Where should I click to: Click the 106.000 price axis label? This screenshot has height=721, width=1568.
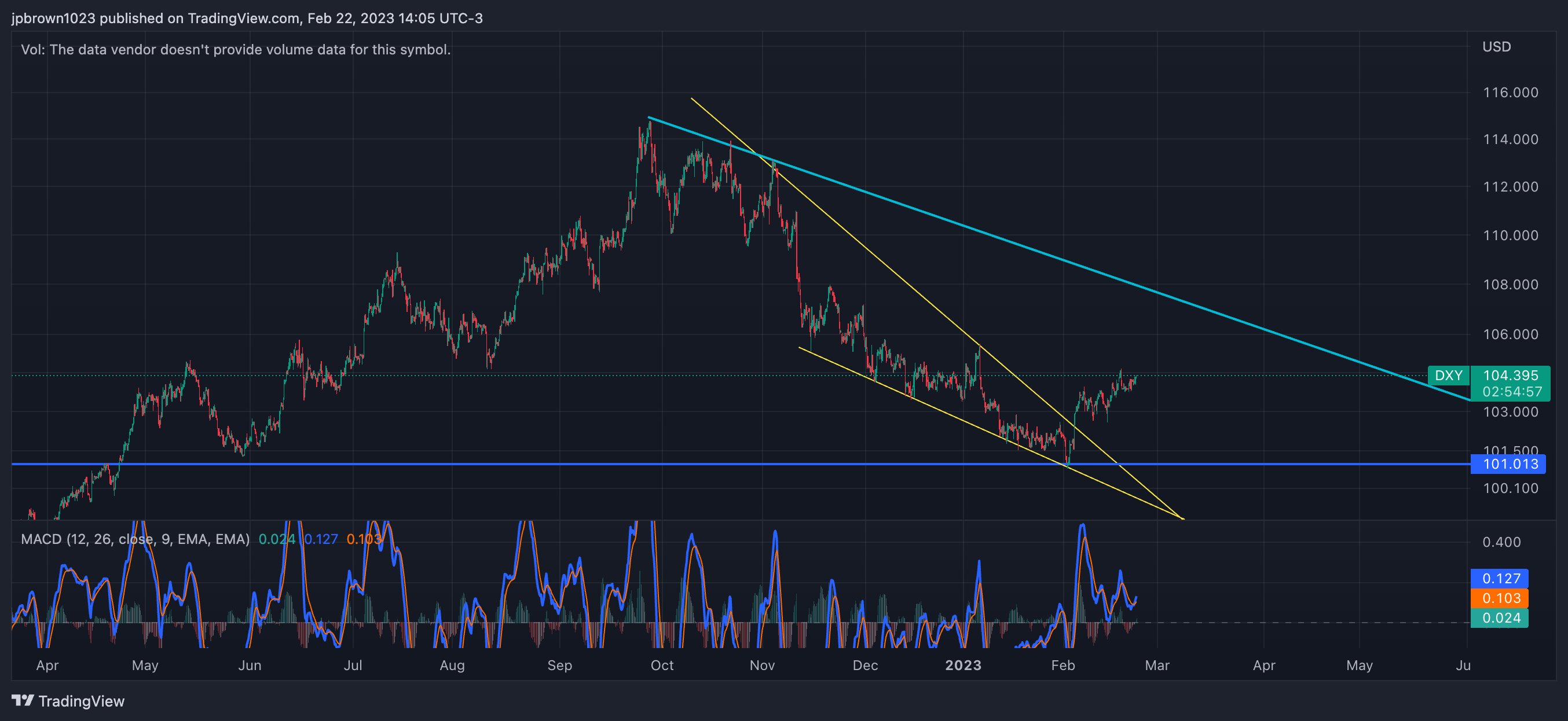pyautogui.click(x=1510, y=334)
